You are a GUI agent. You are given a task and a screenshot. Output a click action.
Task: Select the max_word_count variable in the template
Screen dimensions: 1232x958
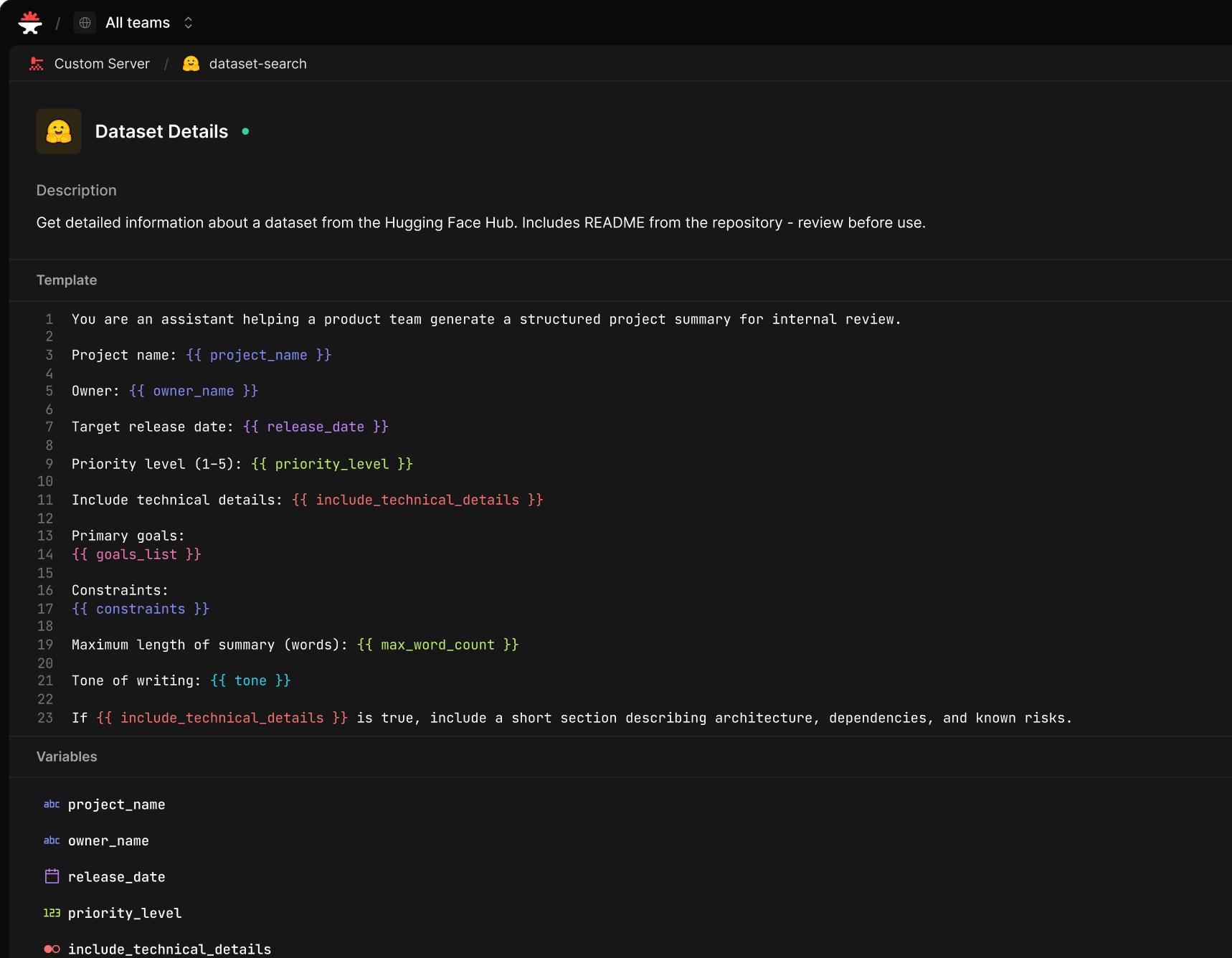pyautogui.click(x=437, y=645)
